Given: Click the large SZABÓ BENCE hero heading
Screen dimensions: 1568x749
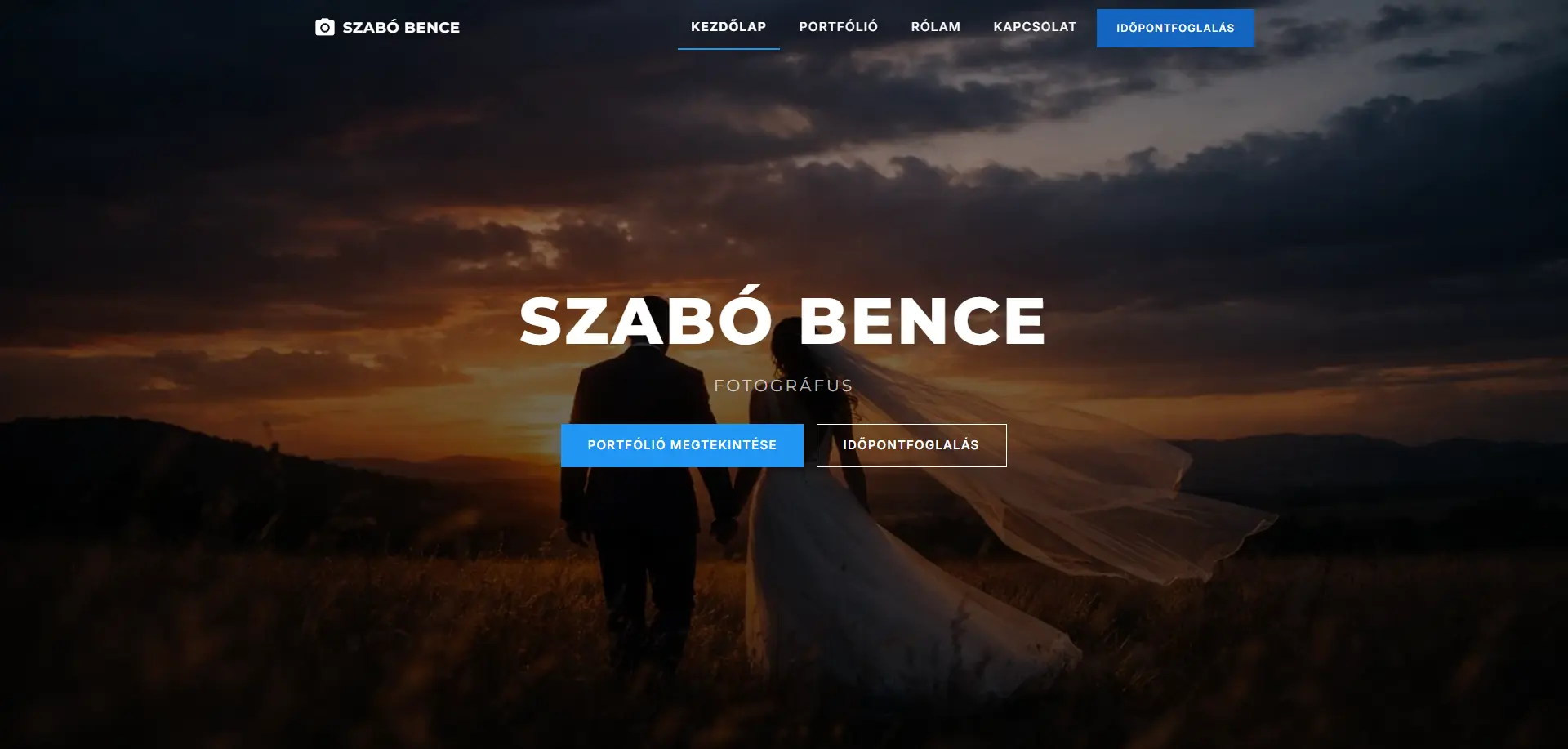Looking at the screenshot, I should coord(783,320).
